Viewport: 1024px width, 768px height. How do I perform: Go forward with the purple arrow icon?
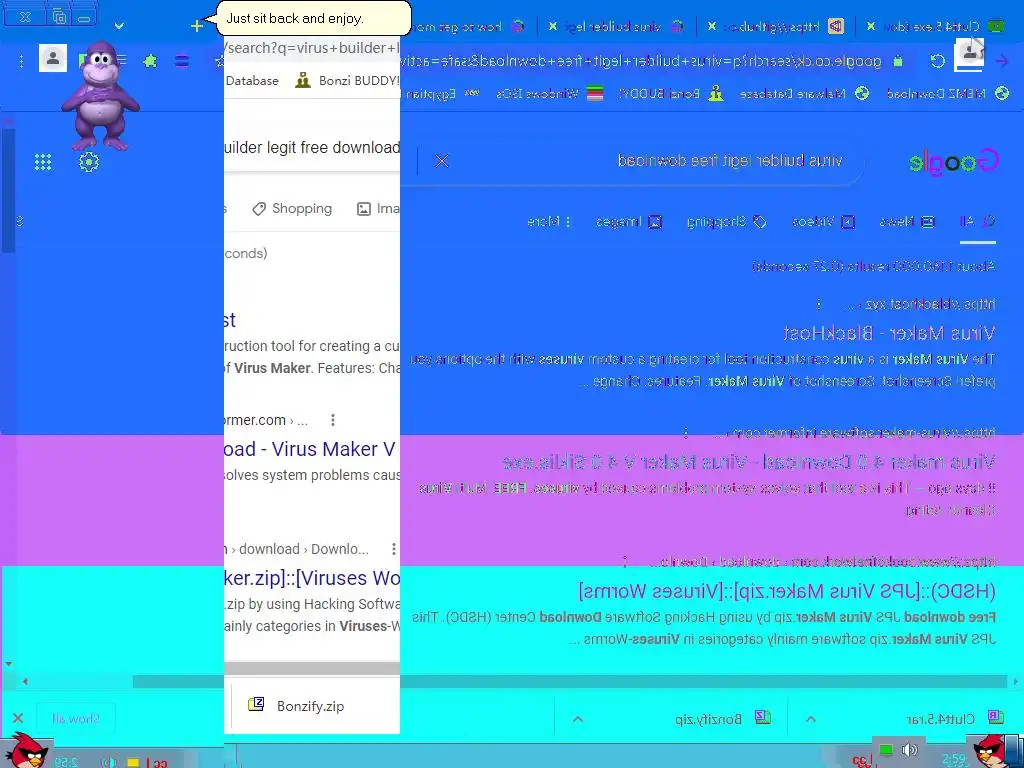tap(1001, 61)
